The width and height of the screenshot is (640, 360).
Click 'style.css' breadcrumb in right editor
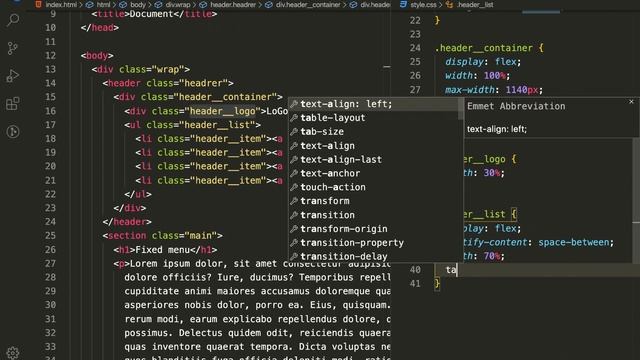coord(423,4)
